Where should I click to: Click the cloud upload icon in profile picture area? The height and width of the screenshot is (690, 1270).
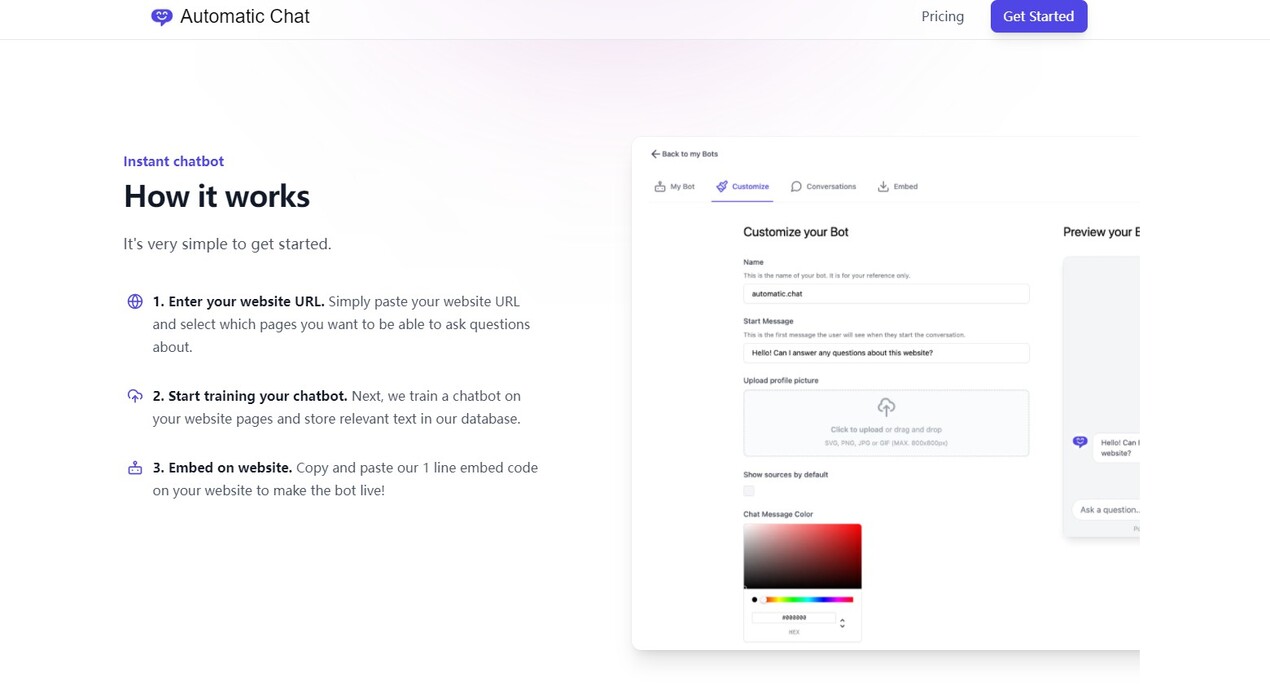pos(886,407)
